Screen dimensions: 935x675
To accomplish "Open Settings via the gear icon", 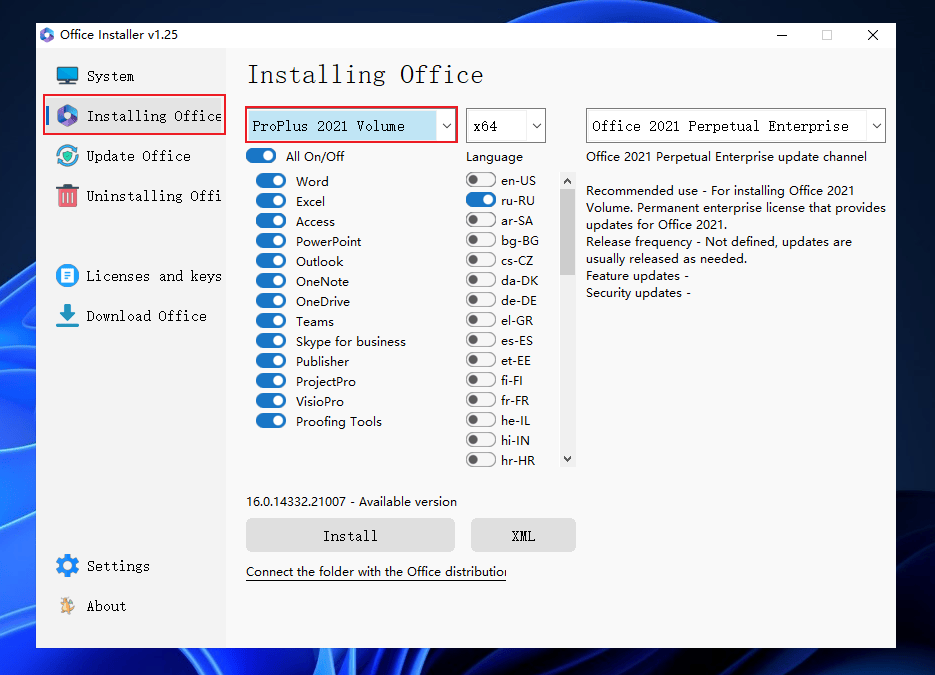I will [67, 566].
